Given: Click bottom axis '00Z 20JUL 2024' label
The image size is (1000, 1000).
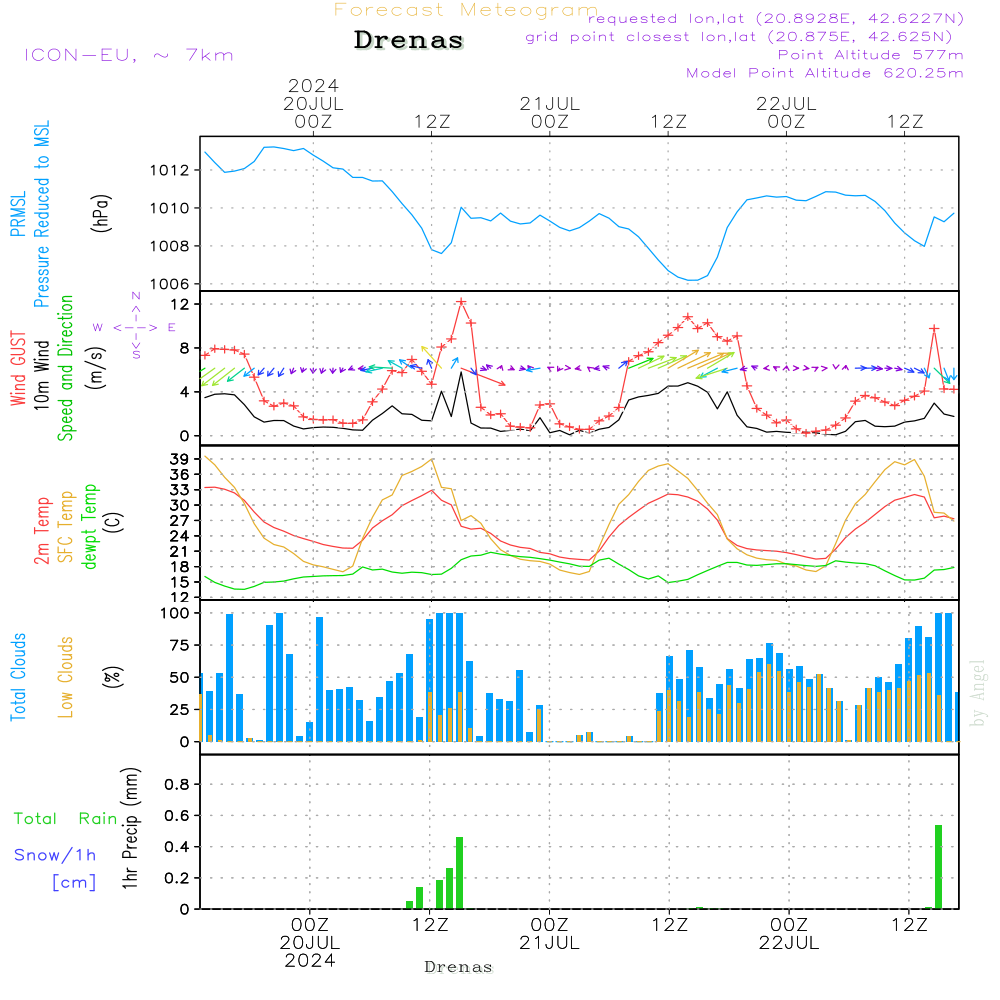Looking at the screenshot, I should tap(310, 943).
